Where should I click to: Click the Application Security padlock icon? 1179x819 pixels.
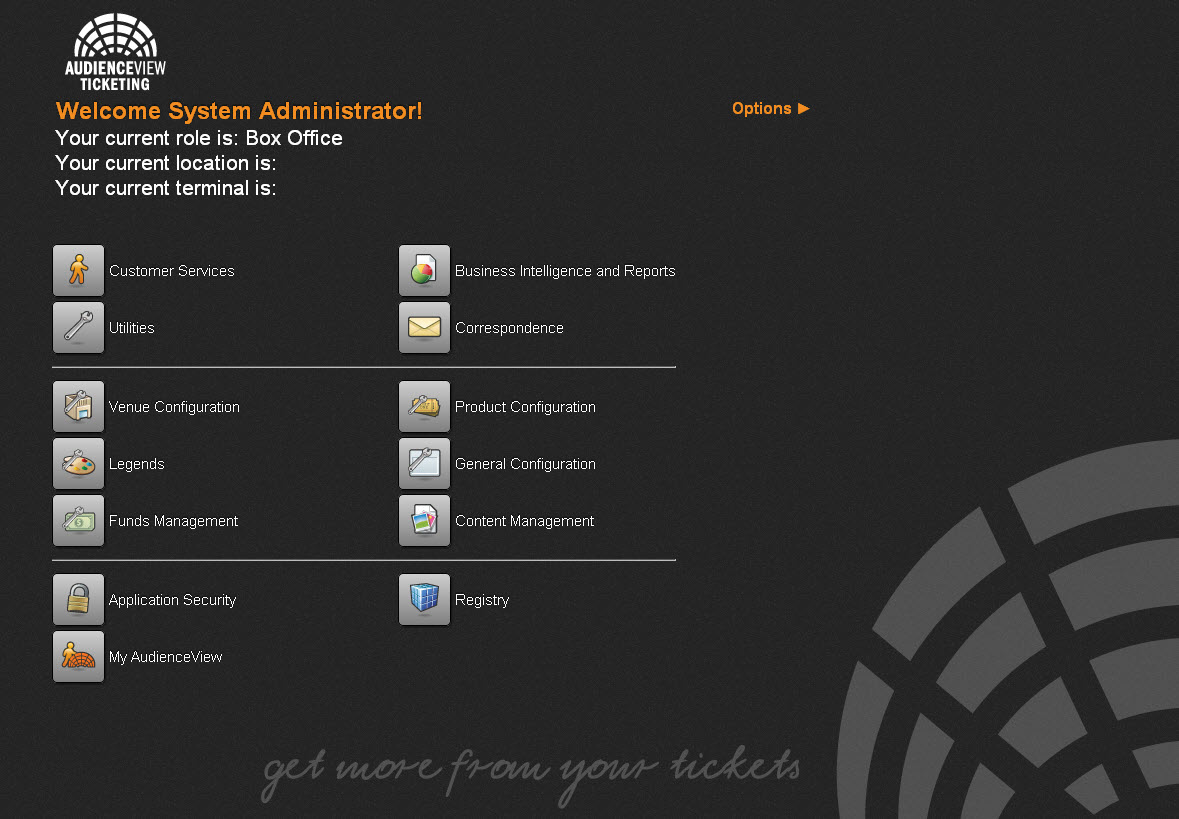tap(78, 599)
